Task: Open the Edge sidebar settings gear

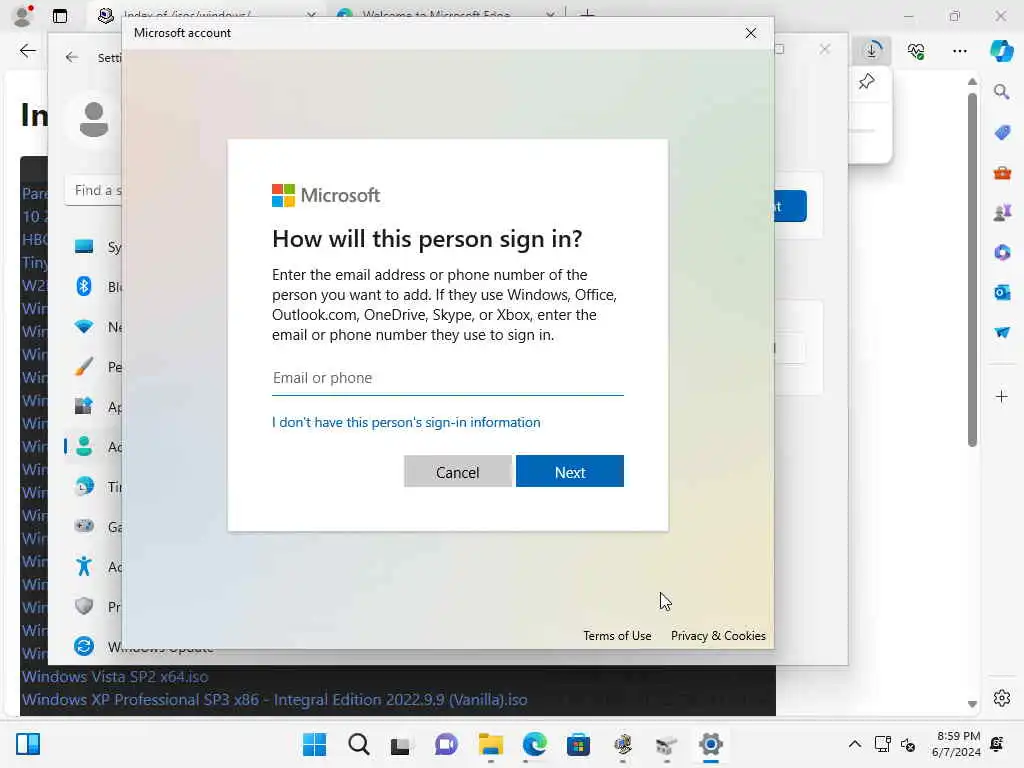Action: (x=1002, y=698)
